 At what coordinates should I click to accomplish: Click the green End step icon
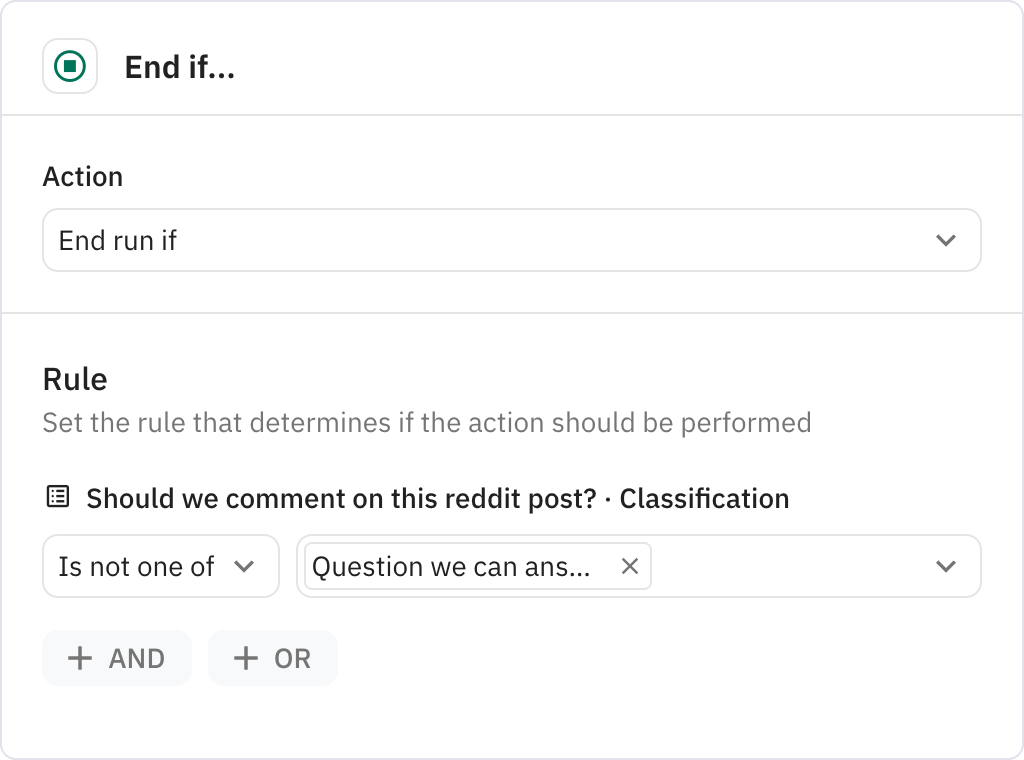(69, 66)
